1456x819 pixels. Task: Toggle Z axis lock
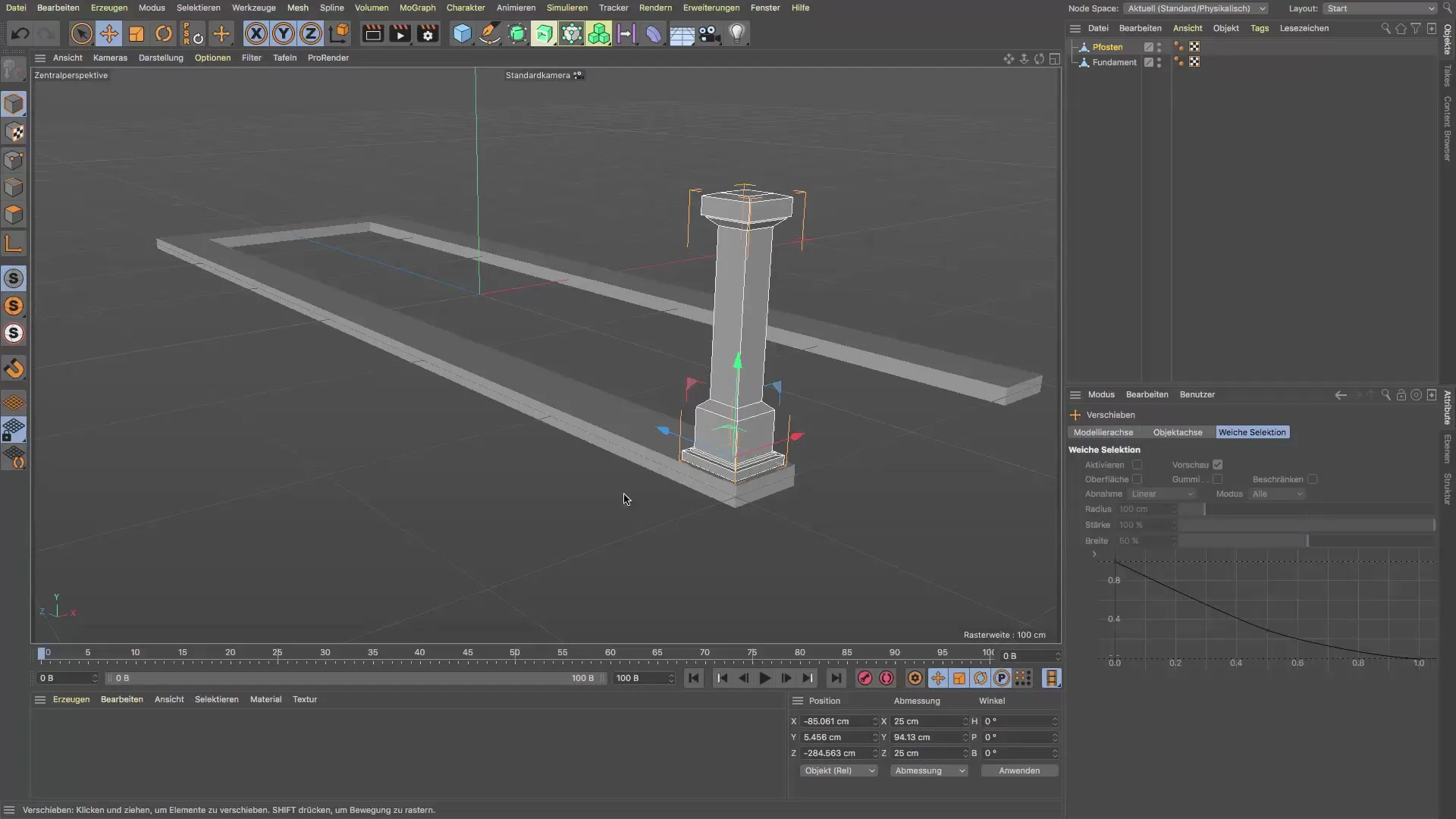tap(311, 33)
